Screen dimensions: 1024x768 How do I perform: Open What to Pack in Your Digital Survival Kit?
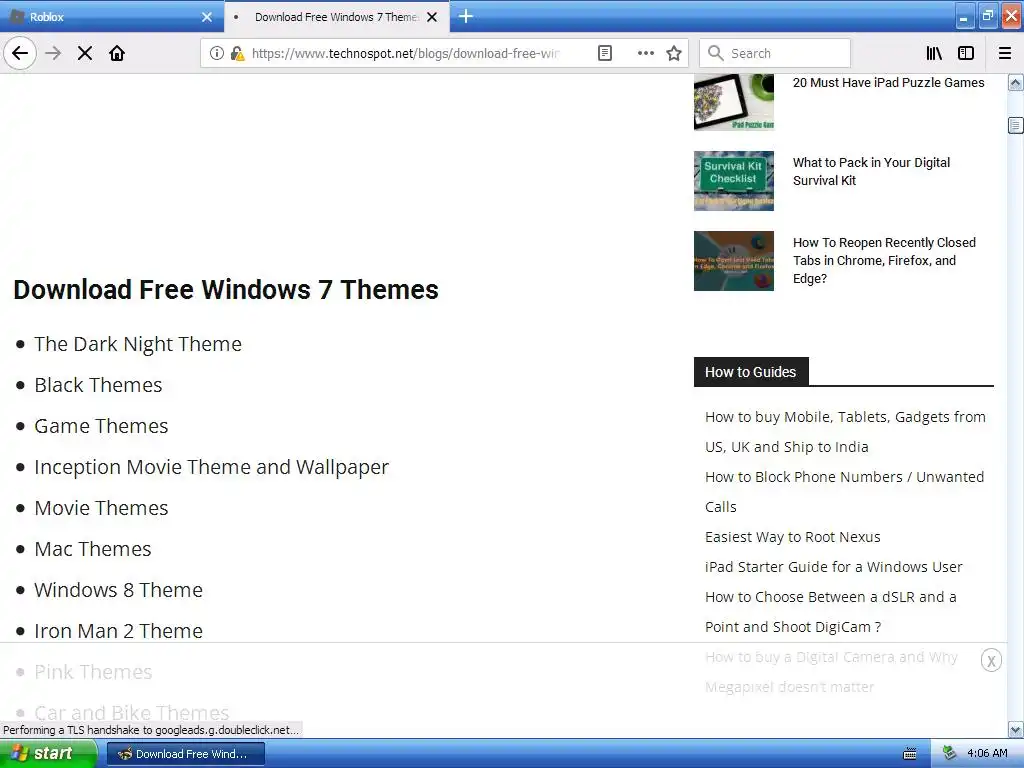tap(871, 171)
